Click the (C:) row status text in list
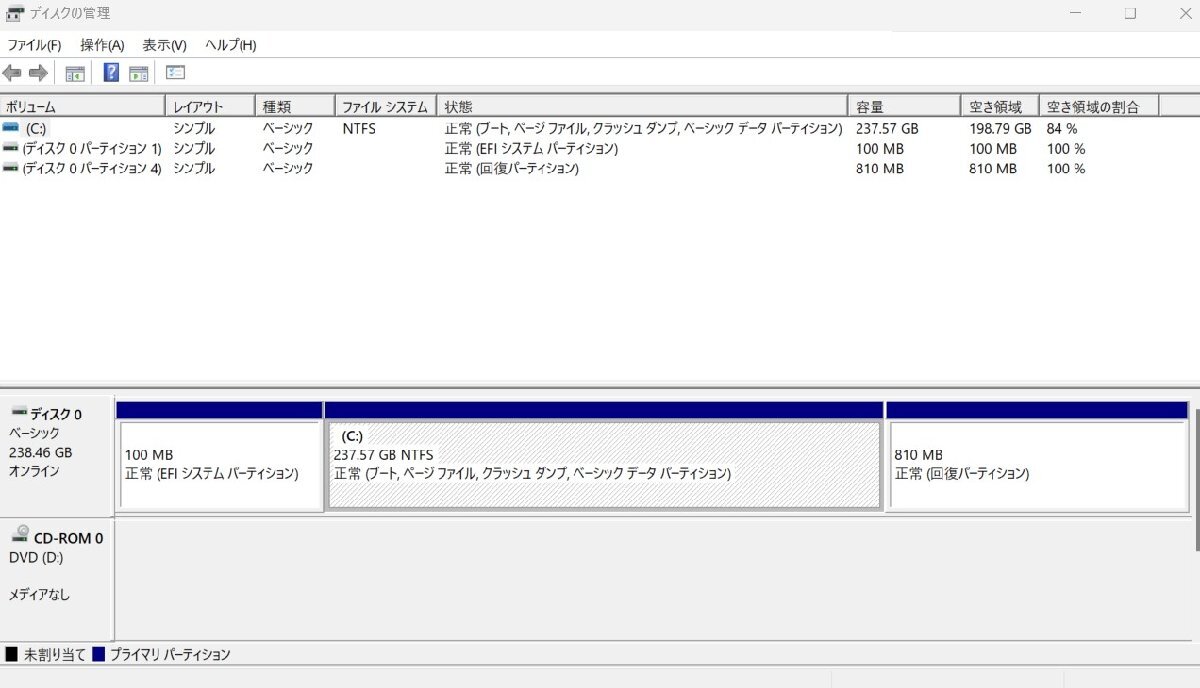This screenshot has height=688, width=1200. (x=643, y=129)
